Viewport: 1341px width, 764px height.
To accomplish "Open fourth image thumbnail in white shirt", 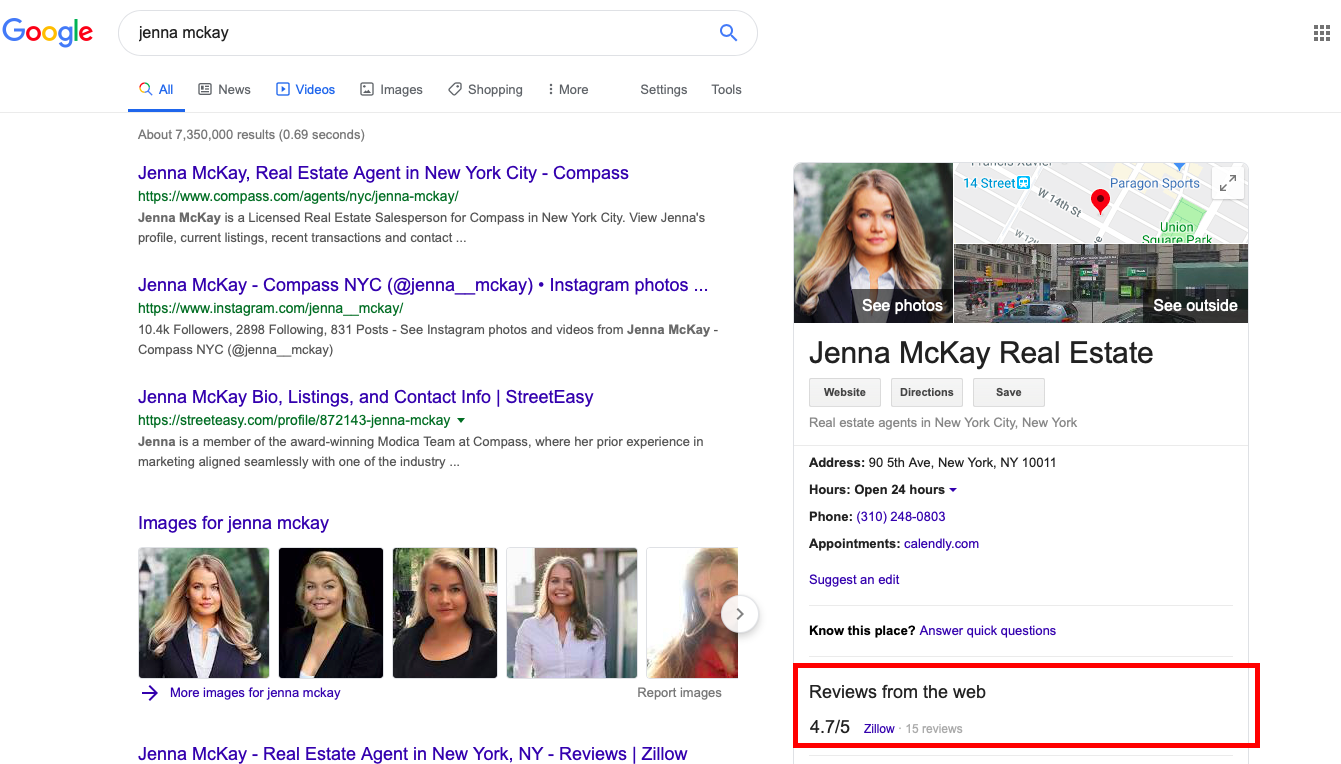I will coord(572,613).
